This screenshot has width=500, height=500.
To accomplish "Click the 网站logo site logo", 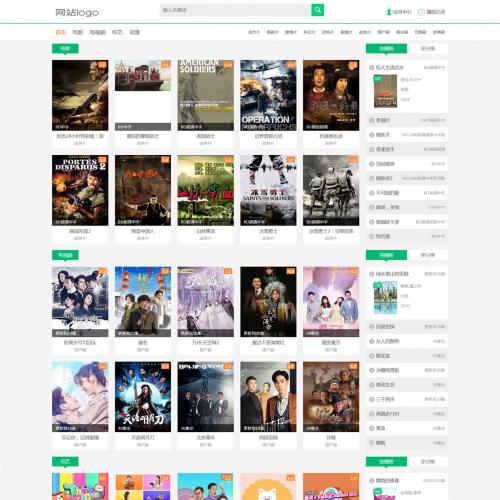I will pyautogui.click(x=77, y=13).
